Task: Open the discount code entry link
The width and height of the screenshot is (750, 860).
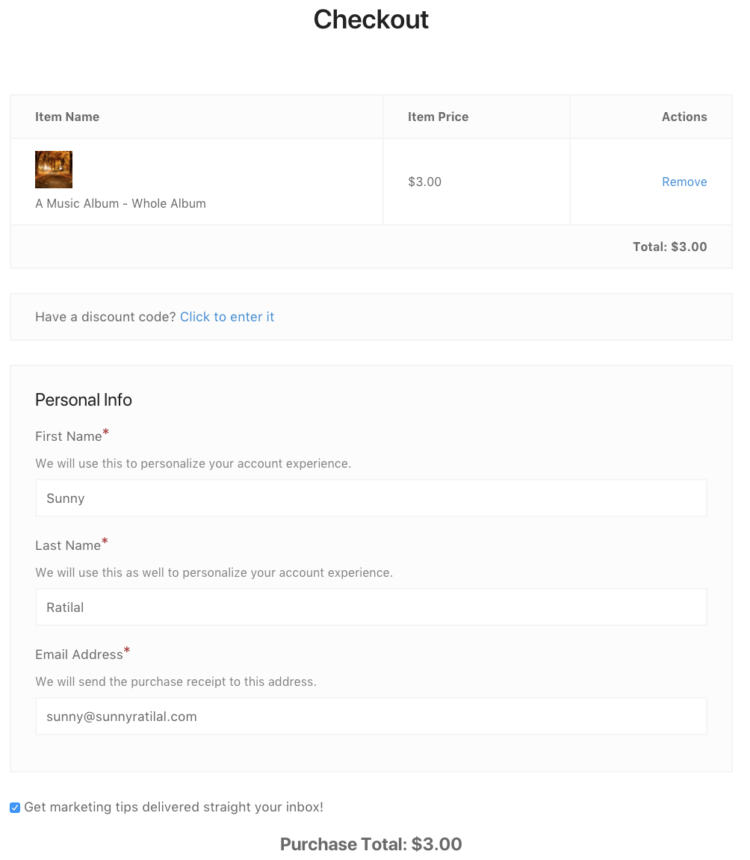Action: click(x=227, y=317)
